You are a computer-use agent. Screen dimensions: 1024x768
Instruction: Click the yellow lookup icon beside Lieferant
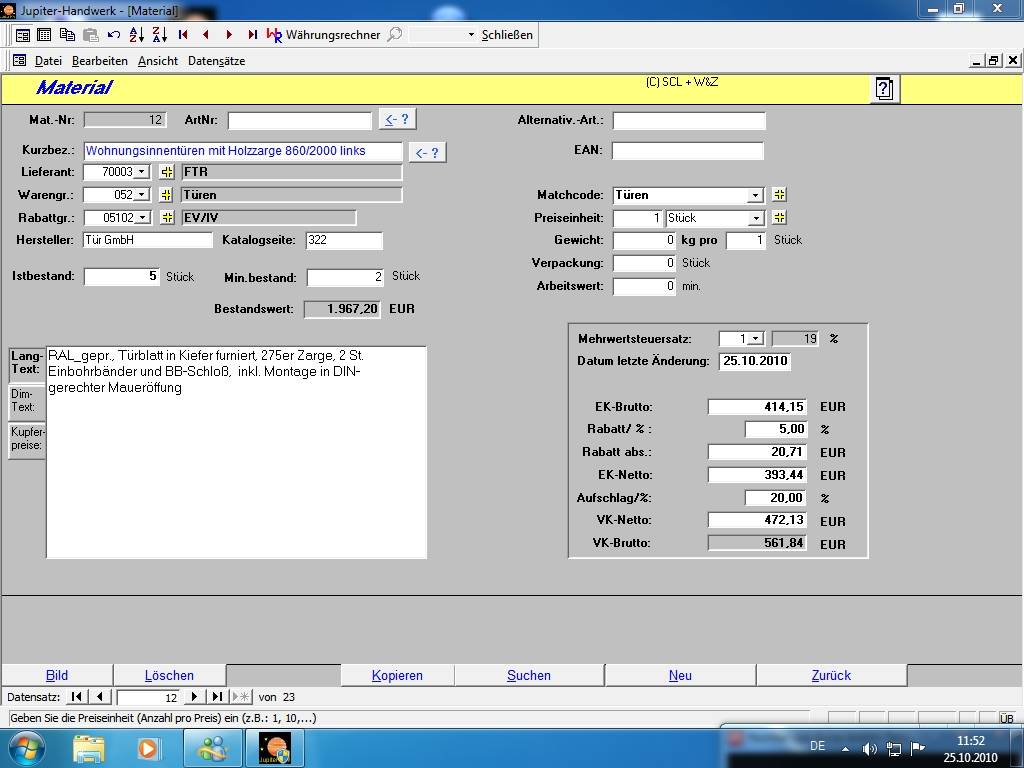tap(167, 172)
